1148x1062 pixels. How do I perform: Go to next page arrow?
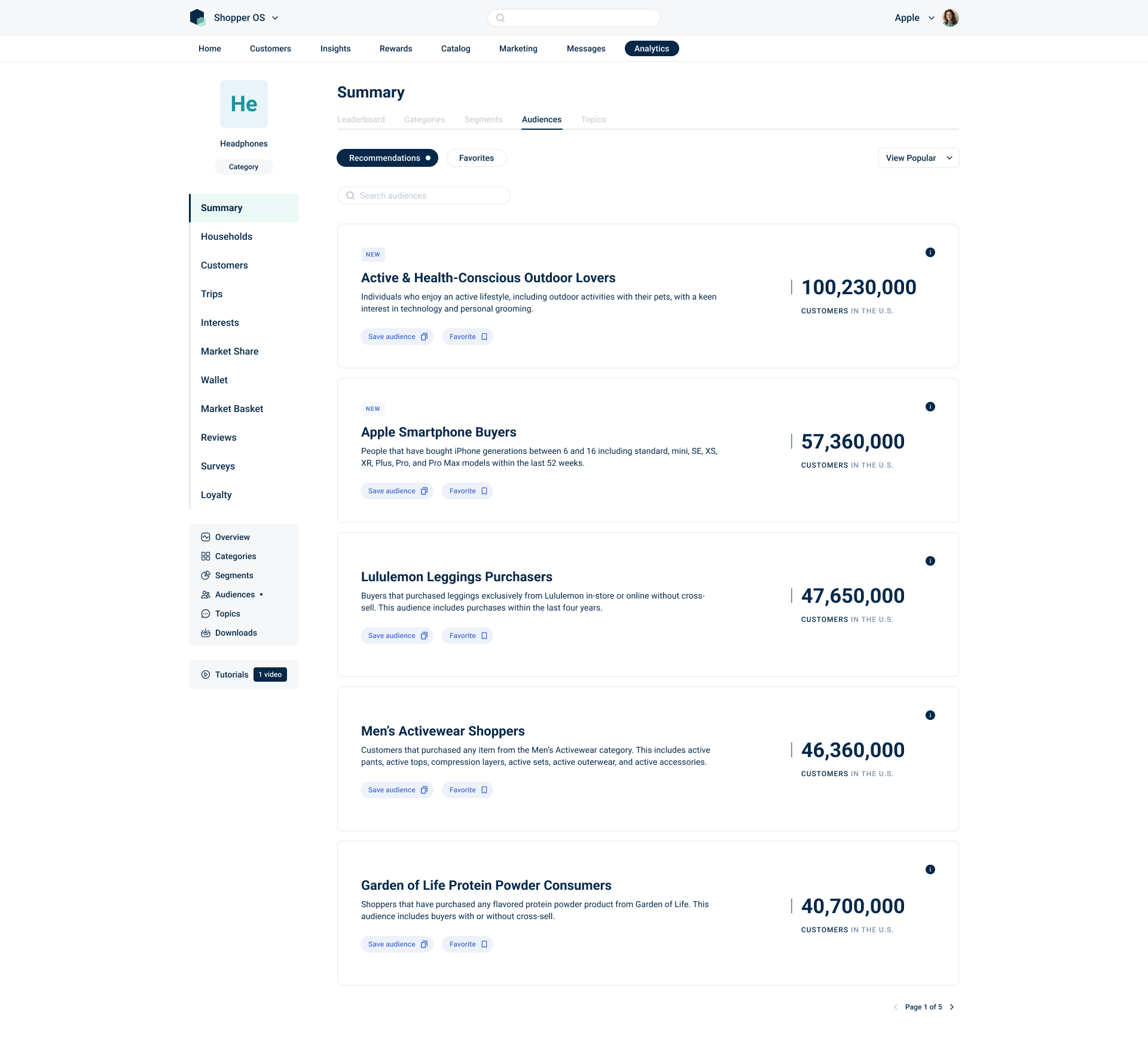(952, 1007)
